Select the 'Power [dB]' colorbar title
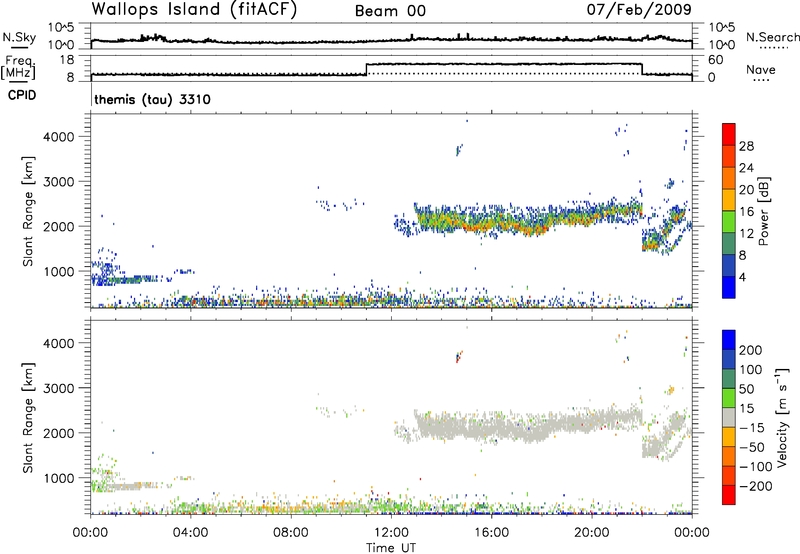This screenshot has width=800, height=554. 764,211
